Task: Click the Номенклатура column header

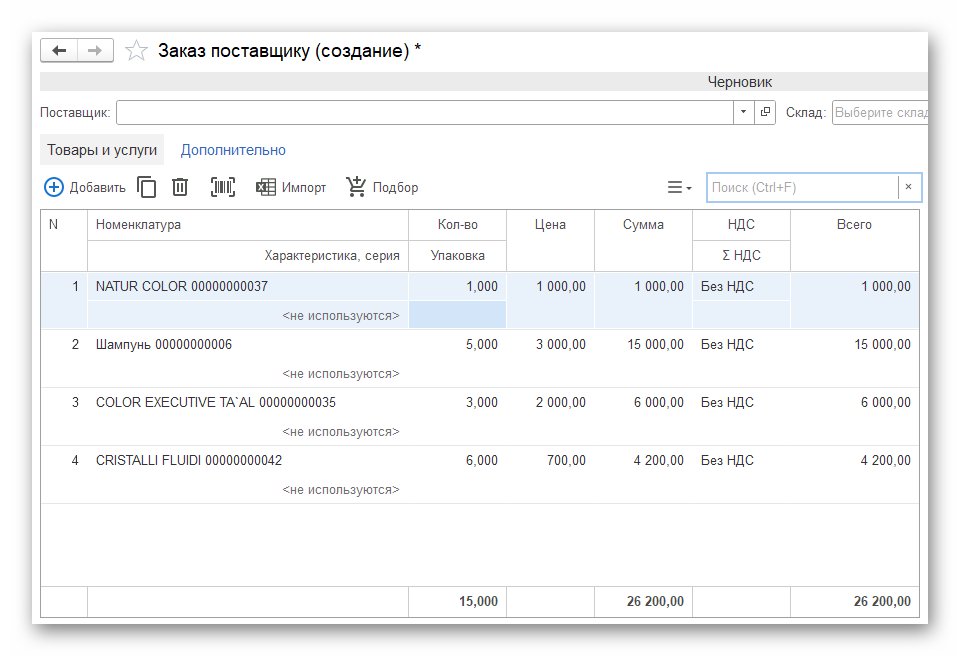Action: pos(138,225)
